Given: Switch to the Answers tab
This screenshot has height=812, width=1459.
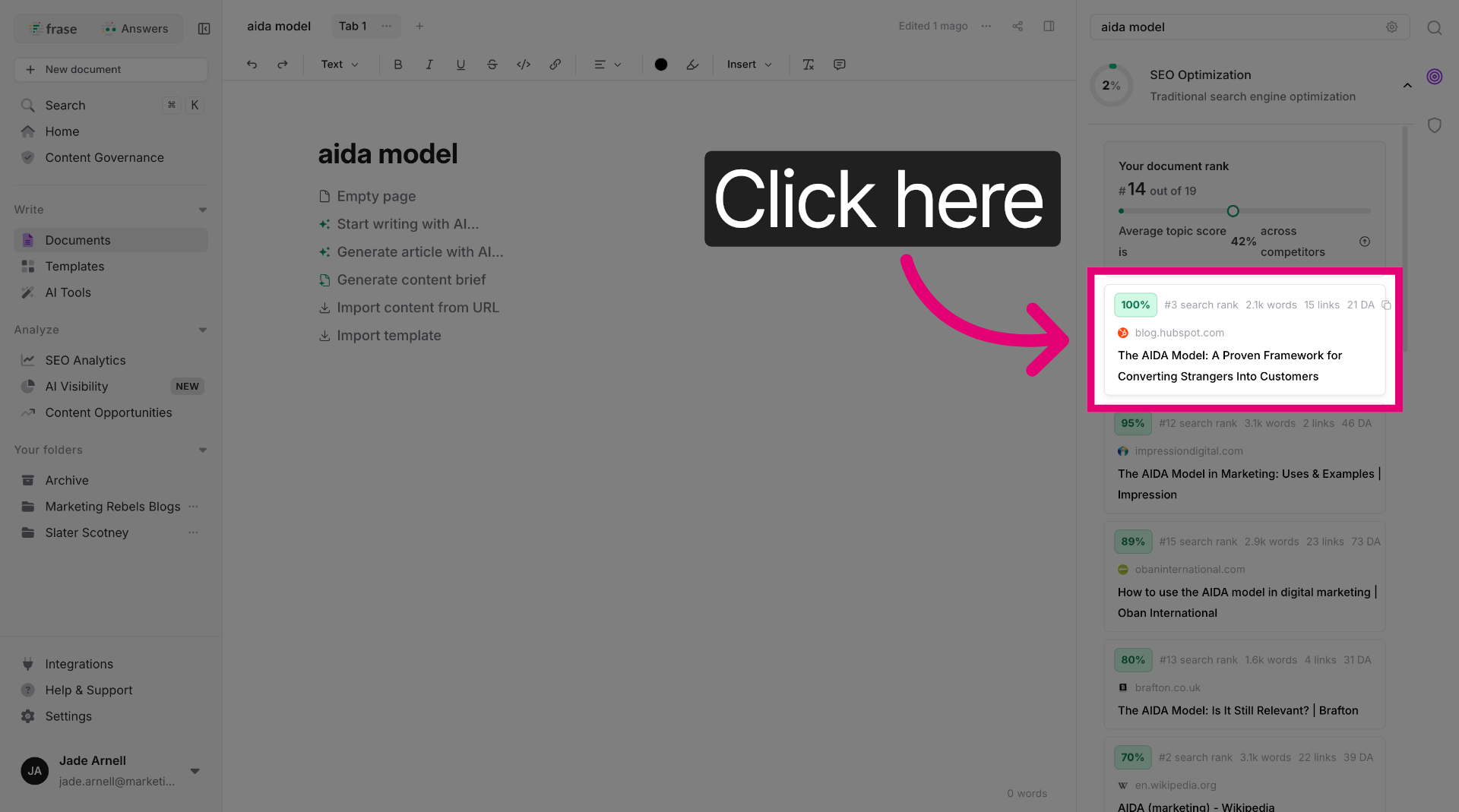Looking at the screenshot, I should click(135, 29).
